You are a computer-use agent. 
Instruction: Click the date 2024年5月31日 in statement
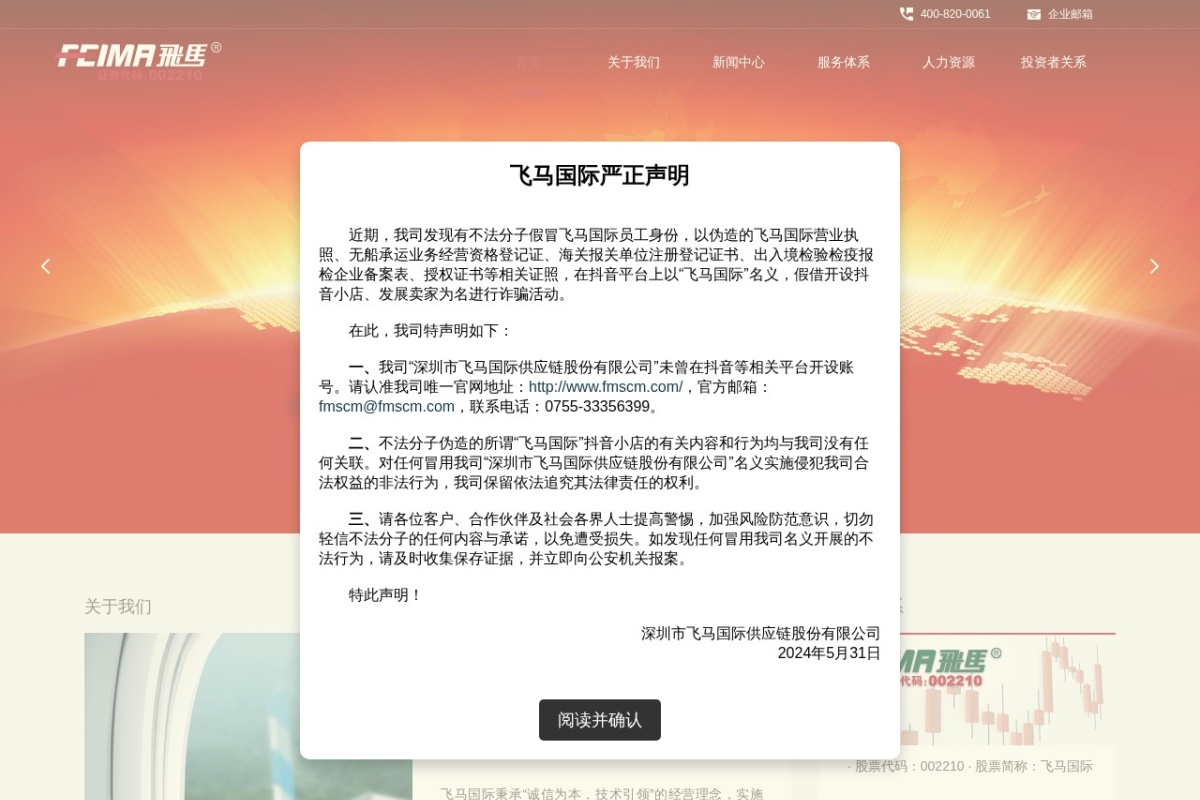(829, 653)
